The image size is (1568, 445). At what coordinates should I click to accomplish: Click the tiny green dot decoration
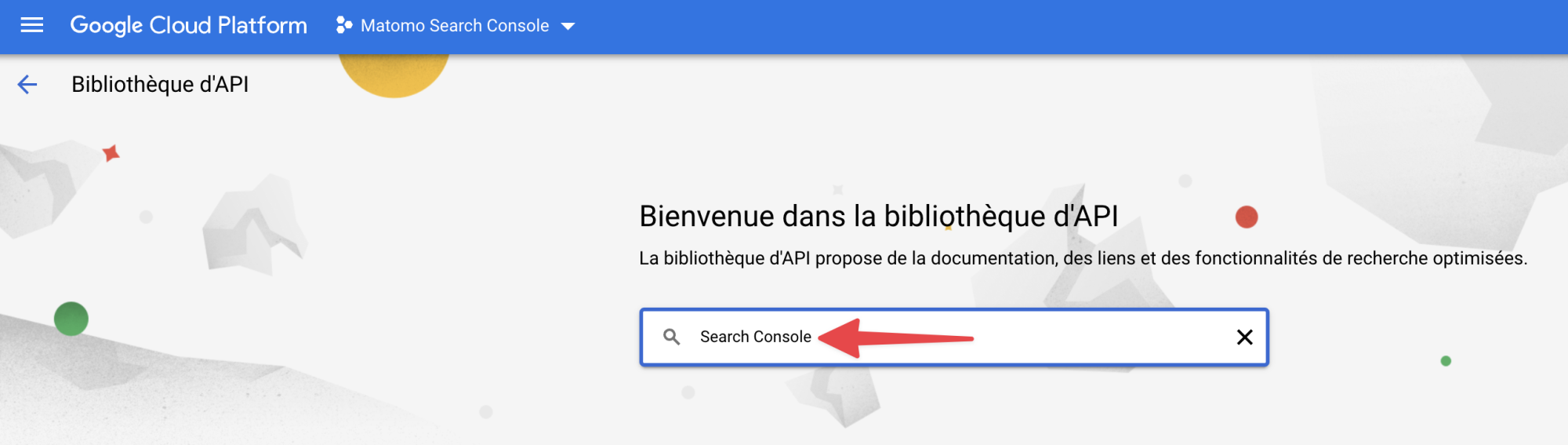coord(1446,361)
